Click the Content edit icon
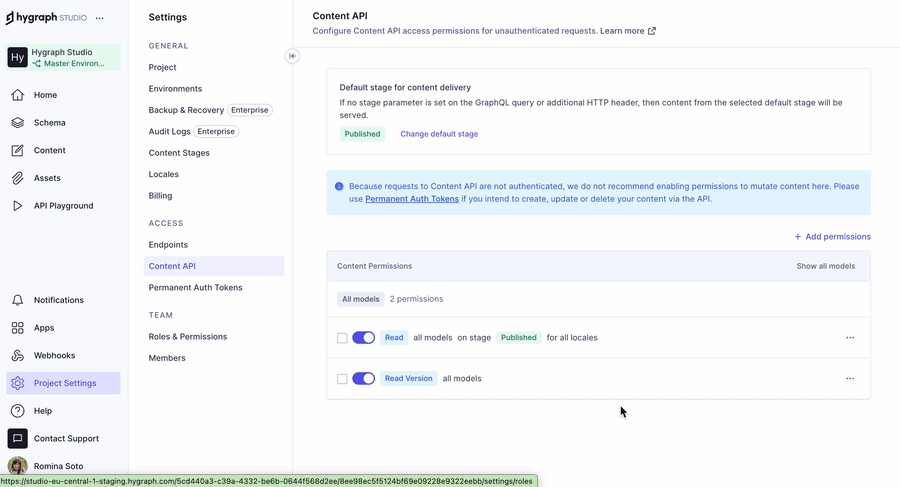The width and height of the screenshot is (900, 487). point(18,150)
